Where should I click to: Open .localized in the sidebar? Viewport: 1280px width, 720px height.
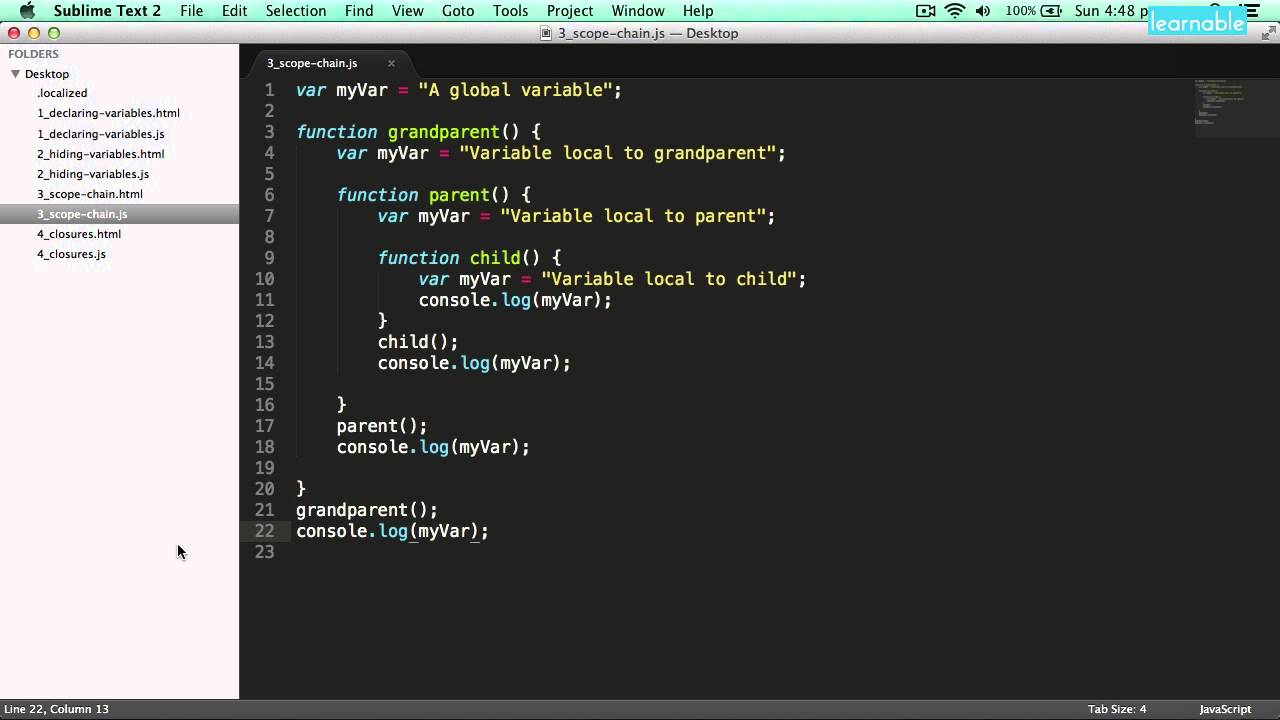pos(62,93)
